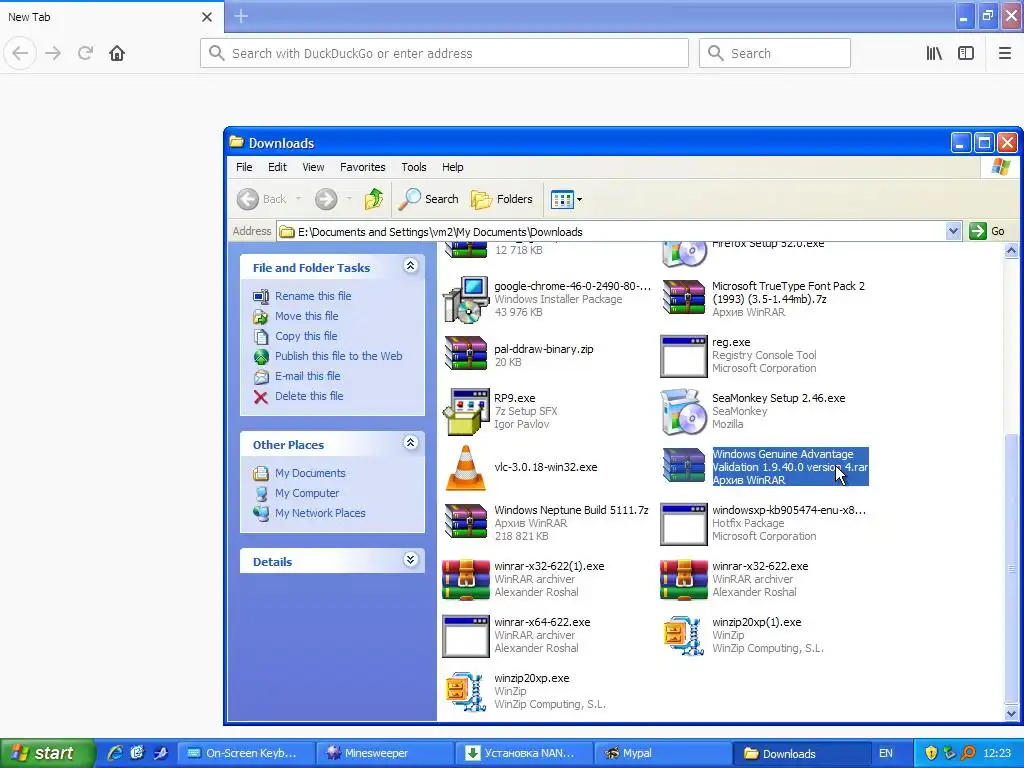
Task: Select SeaMonkey Setup 2.46.exe icon
Action: 684,413
